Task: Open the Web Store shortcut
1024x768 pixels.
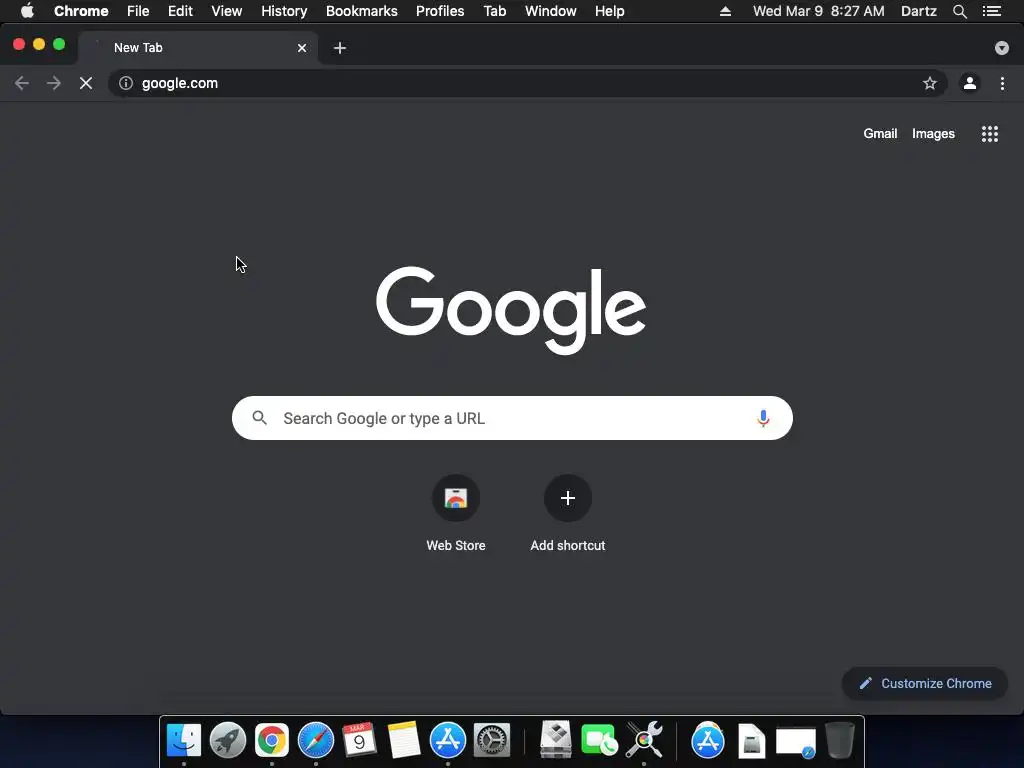Action: pos(456,514)
